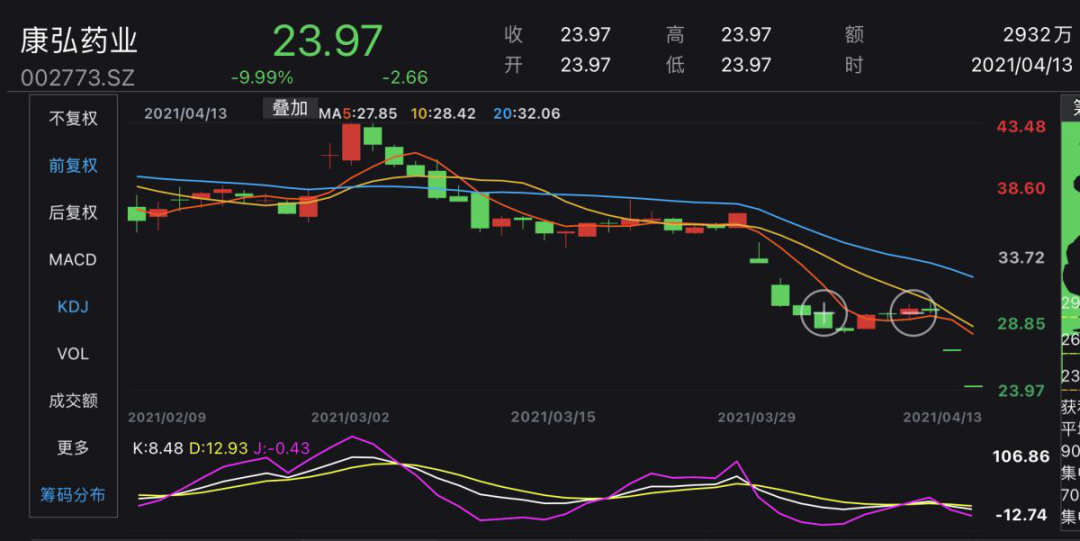The width and height of the screenshot is (1080, 541).
Task: Switch indicator to KDJ
Action: point(73,307)
